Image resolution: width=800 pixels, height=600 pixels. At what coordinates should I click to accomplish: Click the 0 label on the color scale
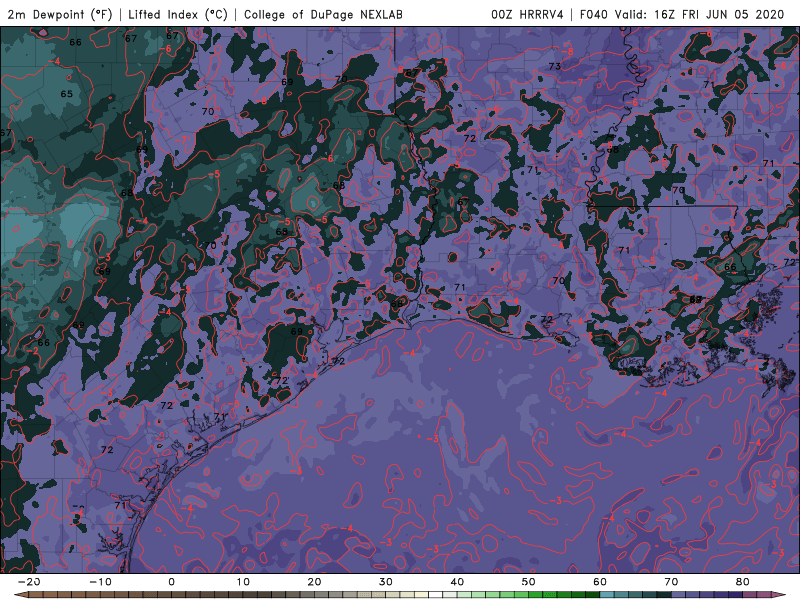(x=171, y=582)
